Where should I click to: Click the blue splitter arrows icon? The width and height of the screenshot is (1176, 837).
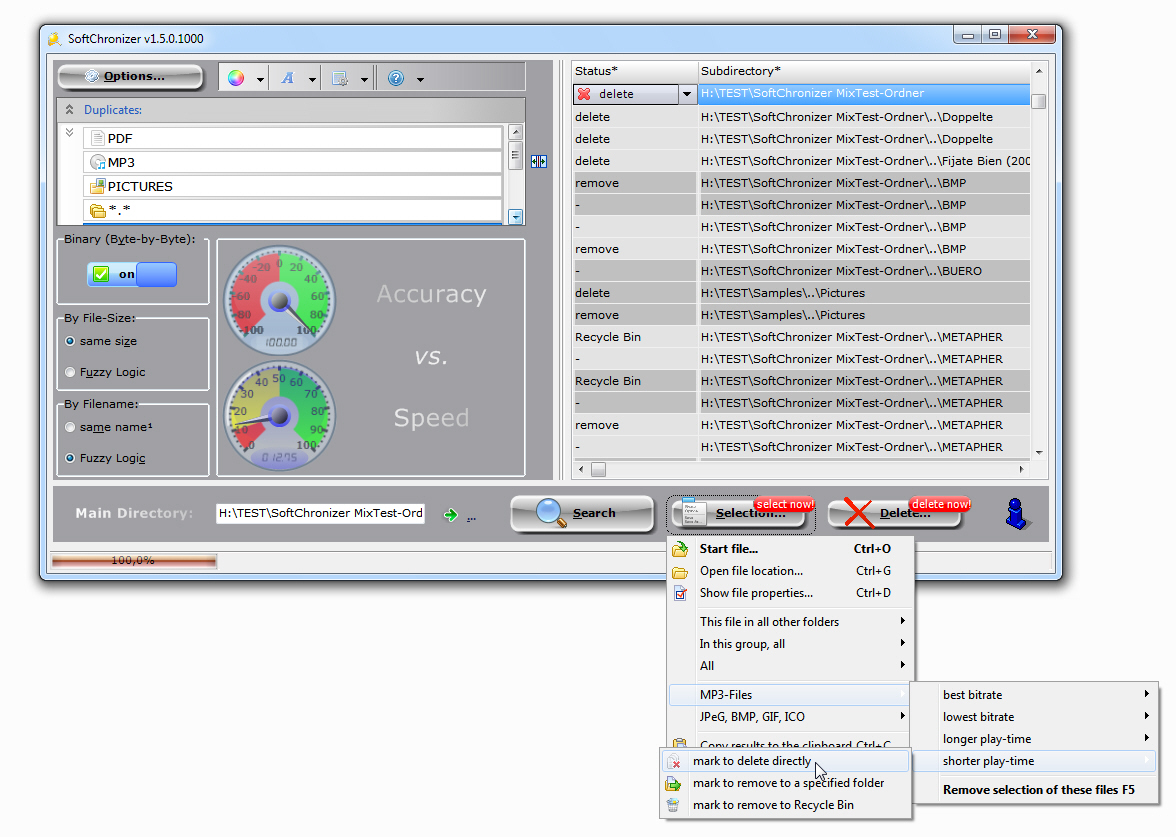tap(538, 161)
